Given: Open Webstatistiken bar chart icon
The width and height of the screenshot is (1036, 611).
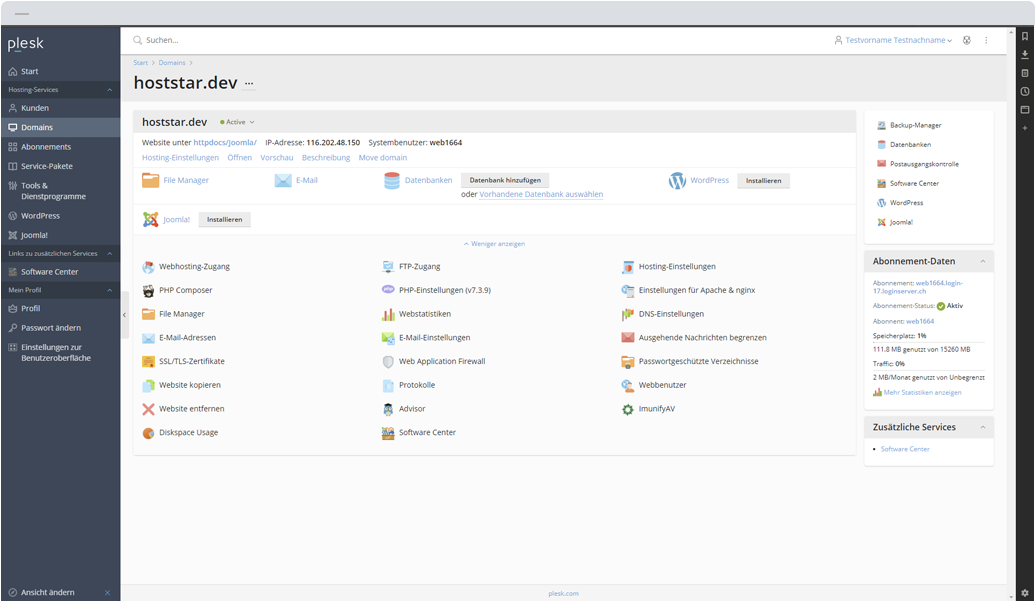Looking at the screenshot, I should [x=388, y=314].
